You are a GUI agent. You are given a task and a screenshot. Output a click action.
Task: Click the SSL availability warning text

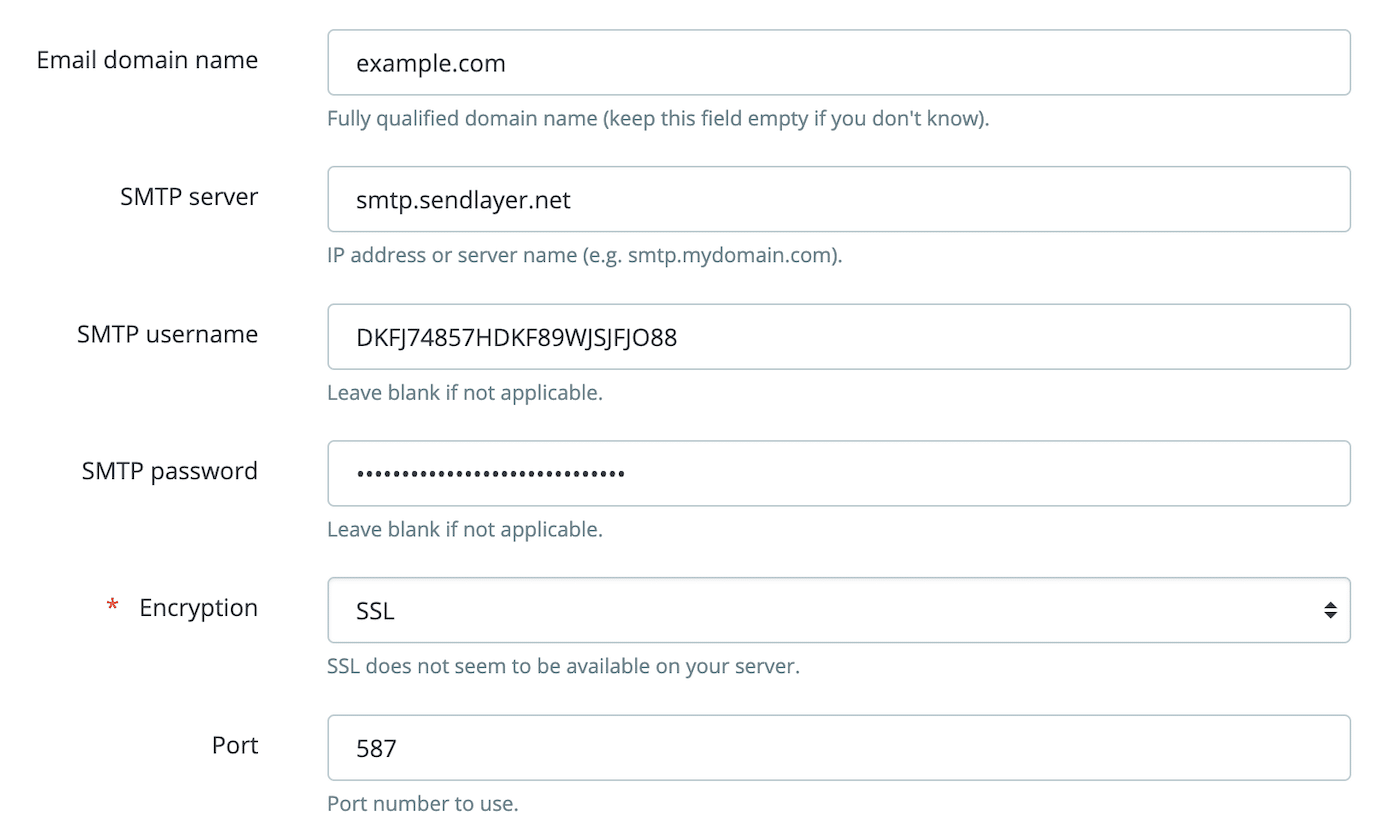[563, 665]
